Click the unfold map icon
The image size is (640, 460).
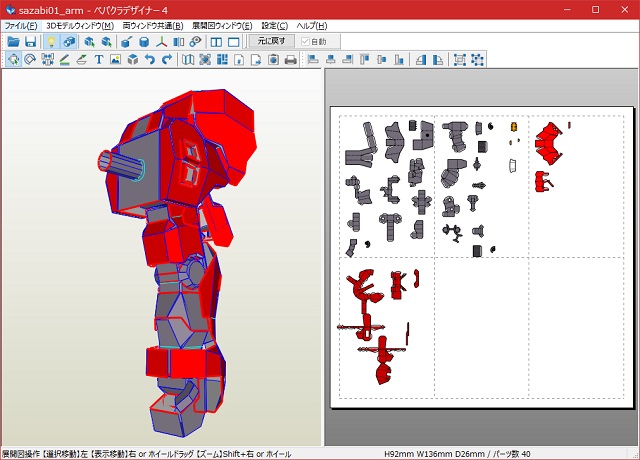(188, 60)
